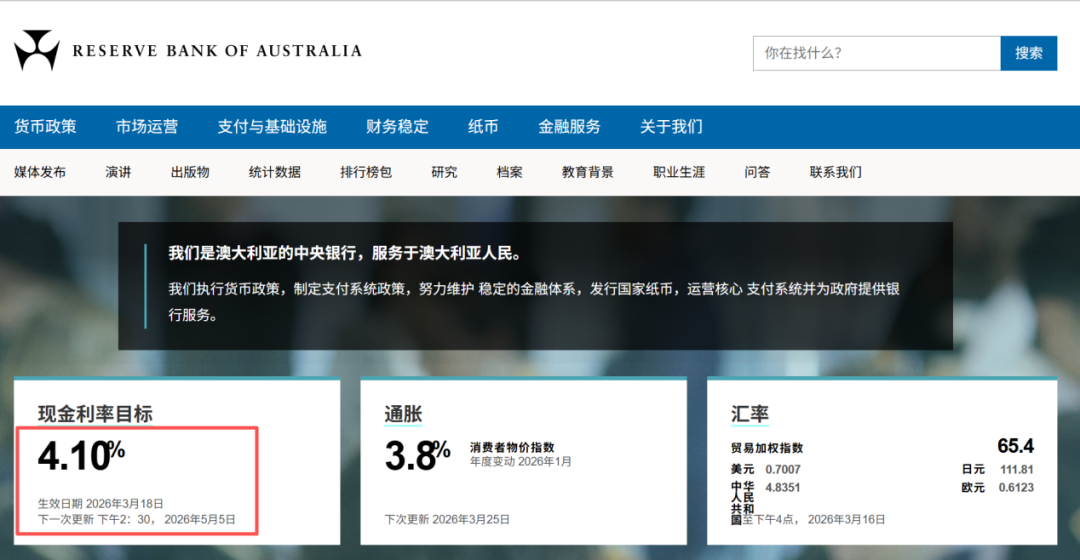1080x560 pixels.
Task: Open the 市场运营 menu
Action: coord(147,127)
